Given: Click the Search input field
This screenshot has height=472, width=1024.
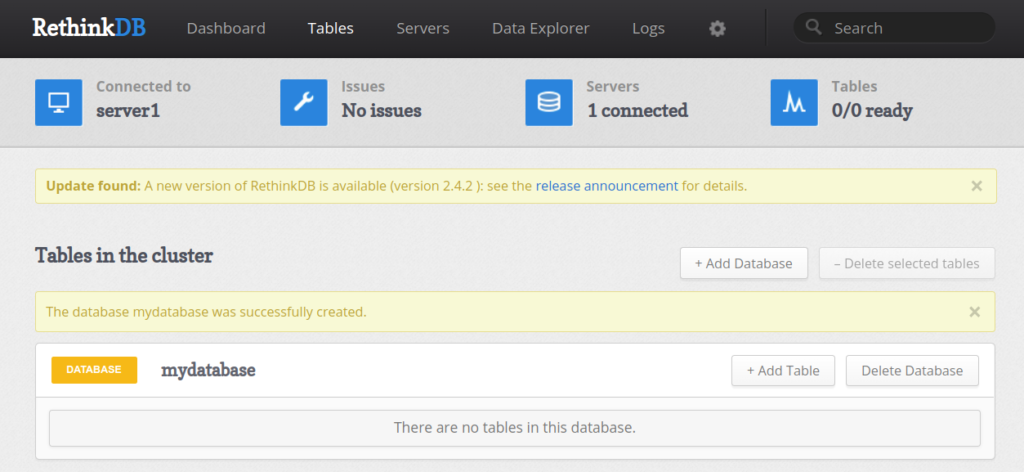Looking at the screenshot, I should pyautogui.click(x=894, y=28).
